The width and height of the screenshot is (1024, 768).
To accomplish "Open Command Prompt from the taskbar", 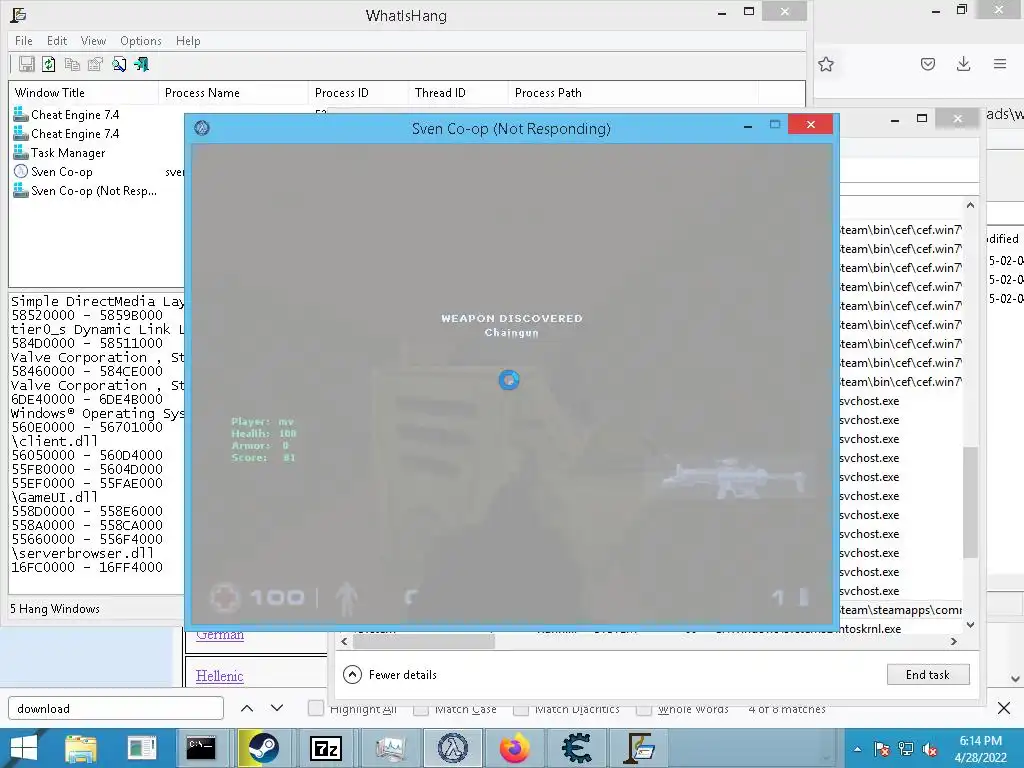I will [200, 748].
